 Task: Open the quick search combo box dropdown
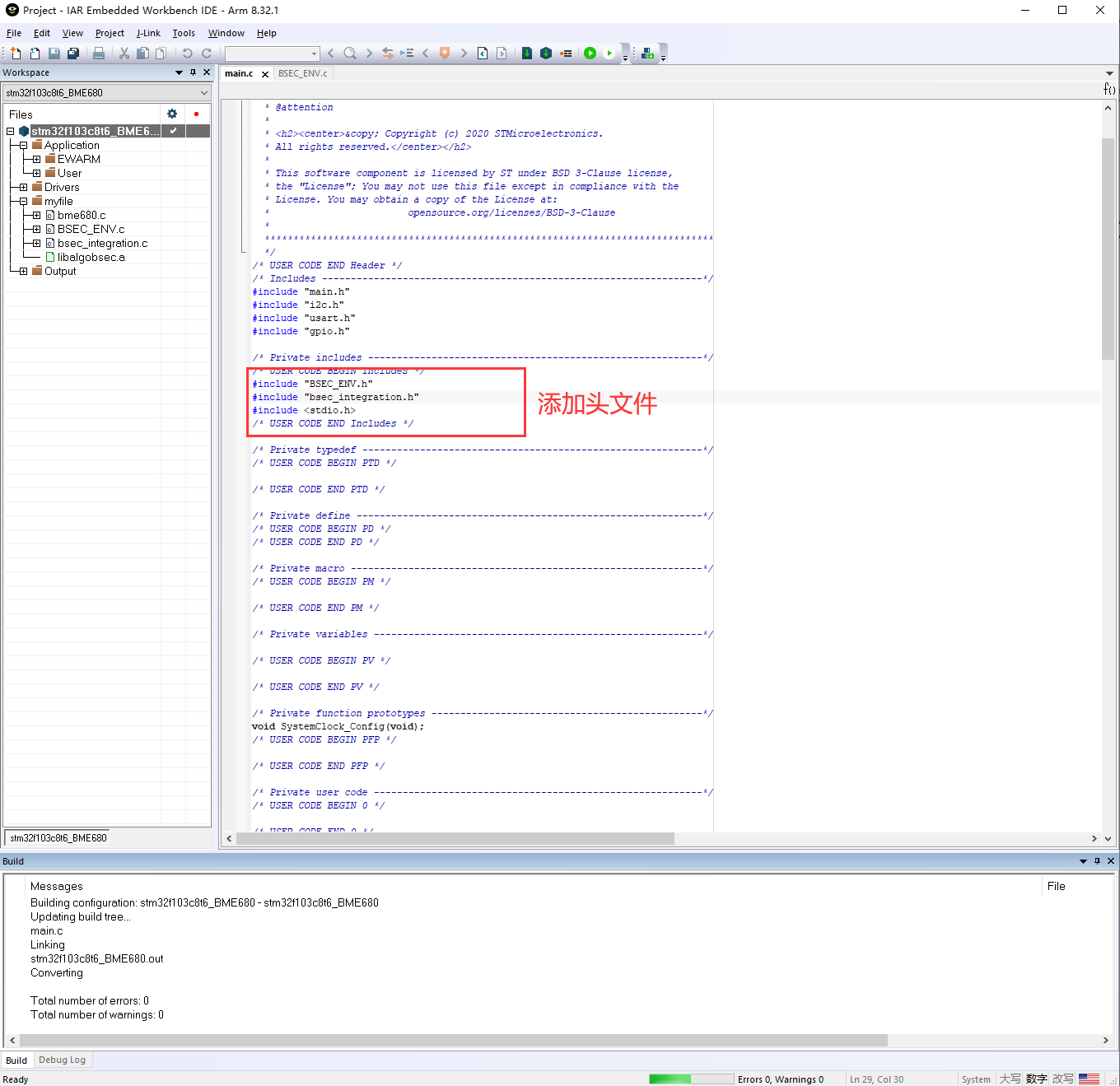tap(315, 53)
